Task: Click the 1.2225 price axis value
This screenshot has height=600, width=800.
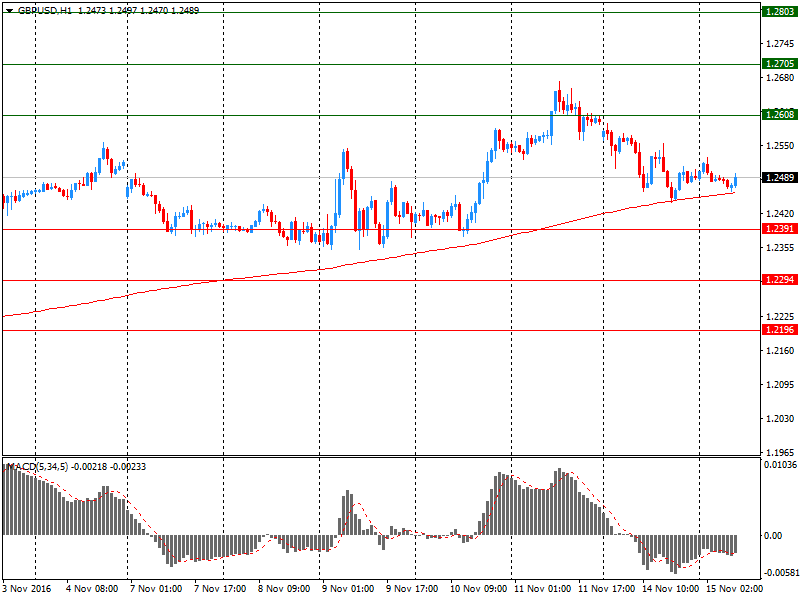Action: pos(780,316)
